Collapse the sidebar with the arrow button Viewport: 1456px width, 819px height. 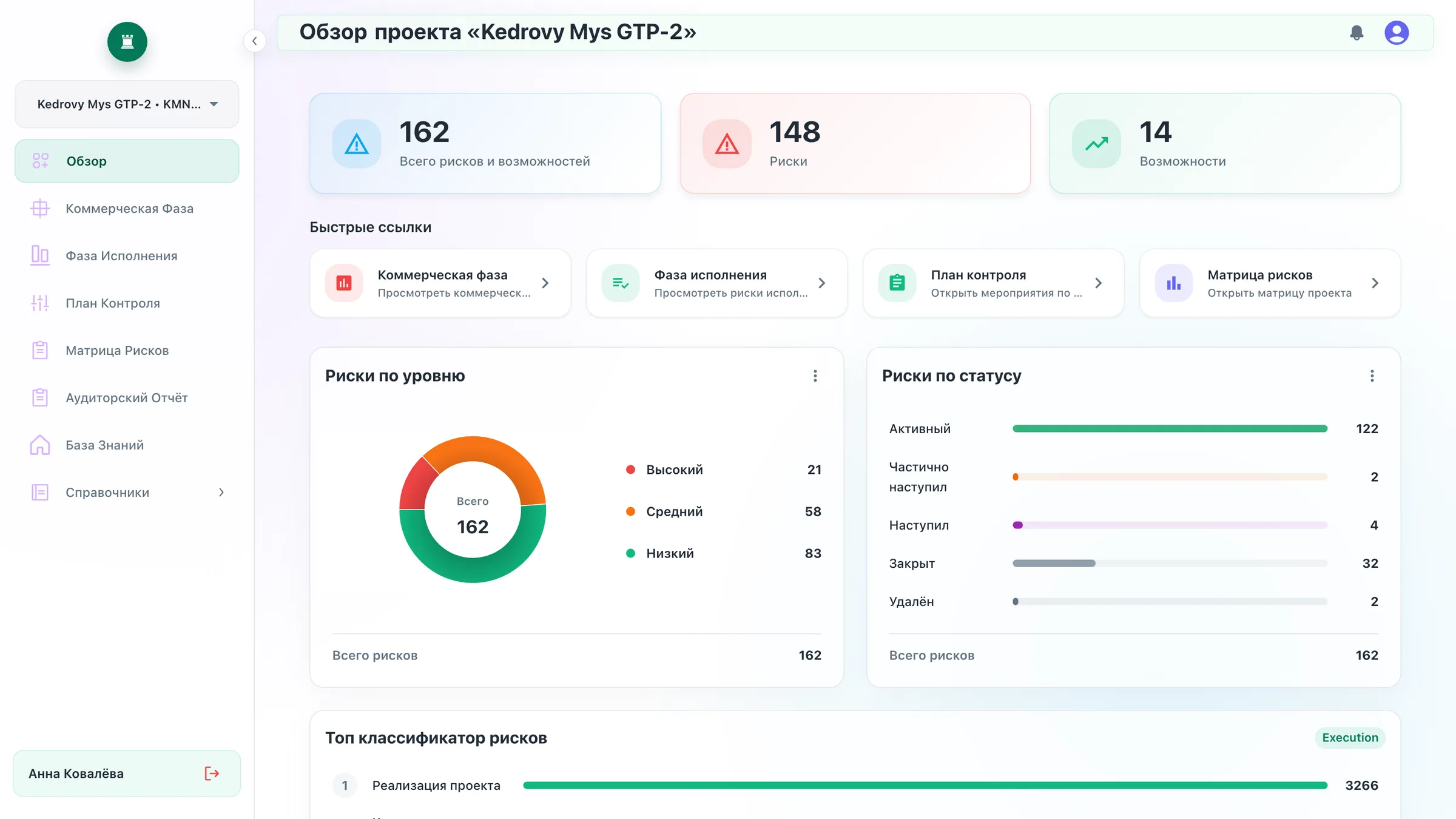(x=255, y=41)
